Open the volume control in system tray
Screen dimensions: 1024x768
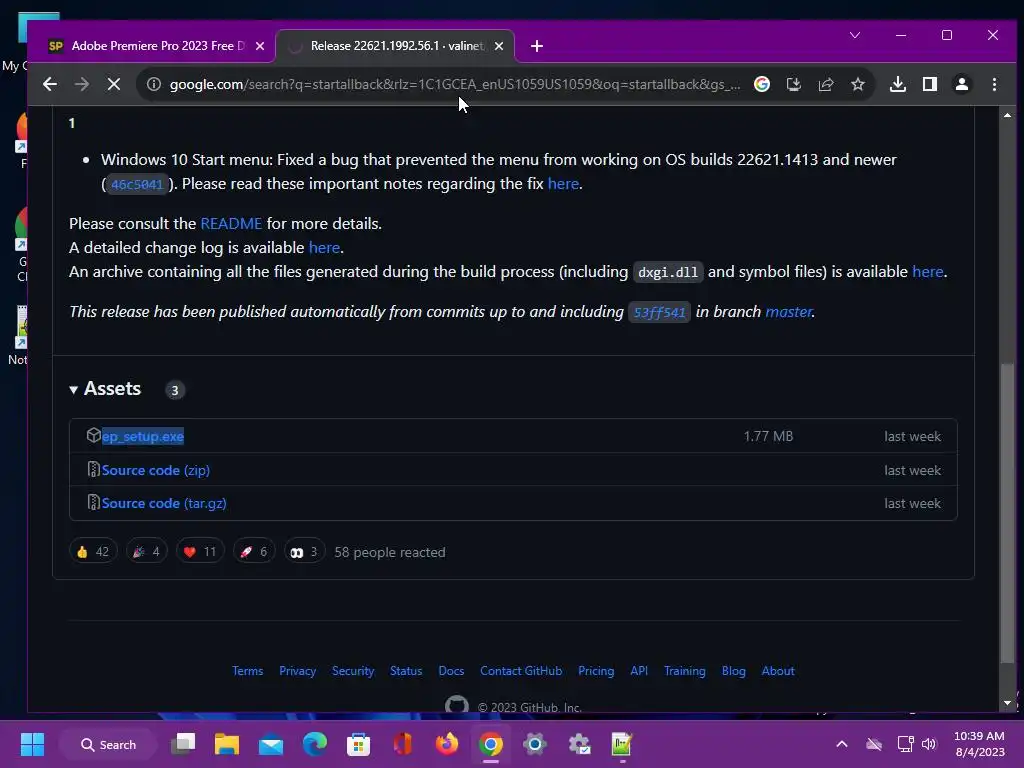point(929,744)
